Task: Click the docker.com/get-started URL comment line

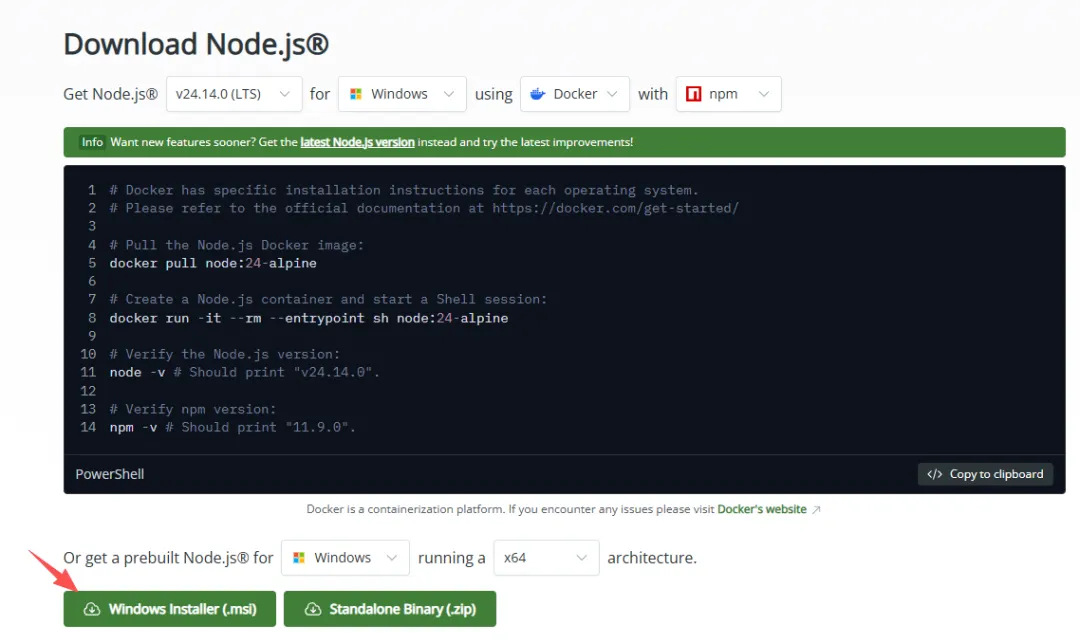Action: 424,208
